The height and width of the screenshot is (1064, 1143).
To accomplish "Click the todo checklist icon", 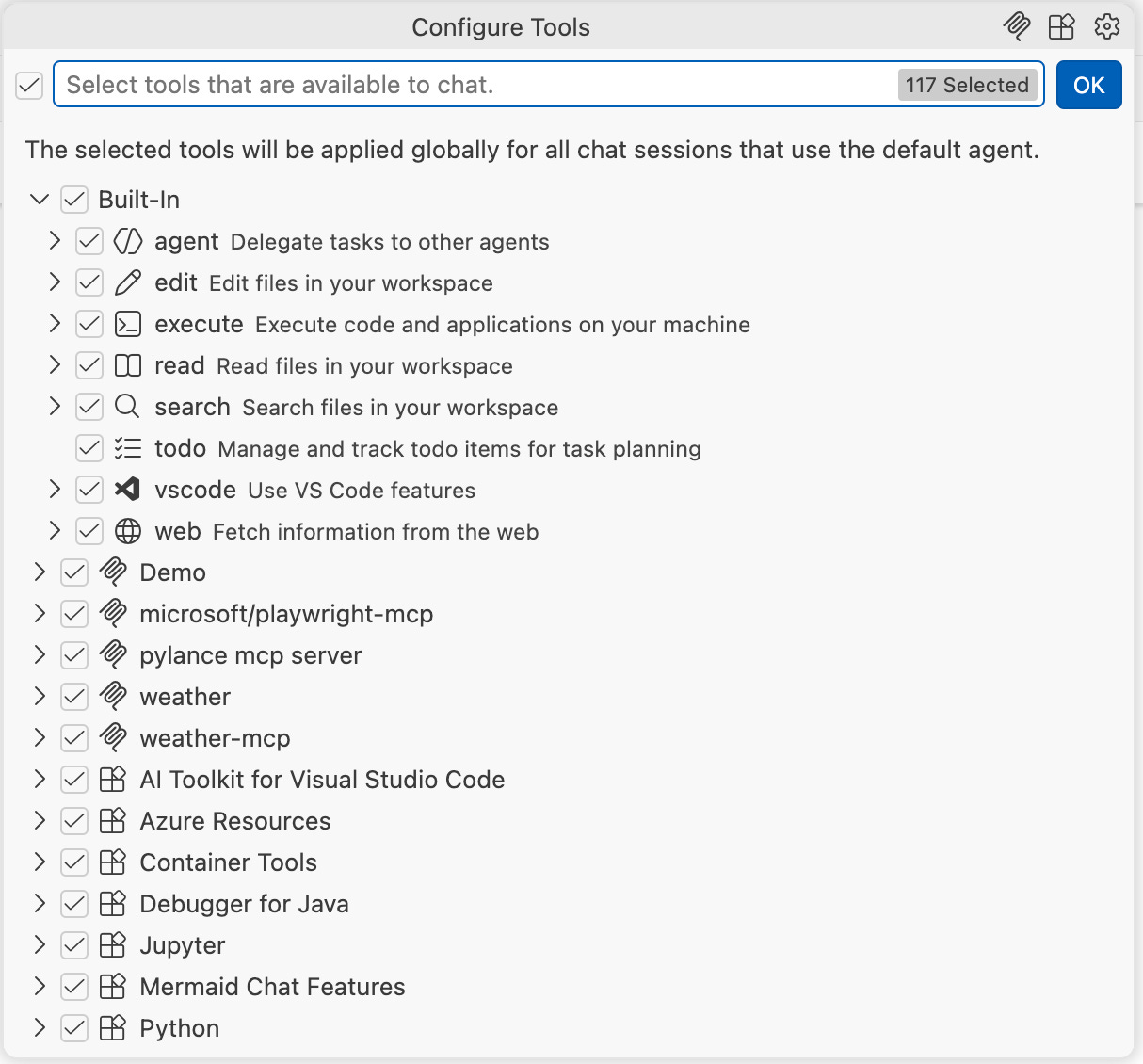I will click(x=128, y=448).
